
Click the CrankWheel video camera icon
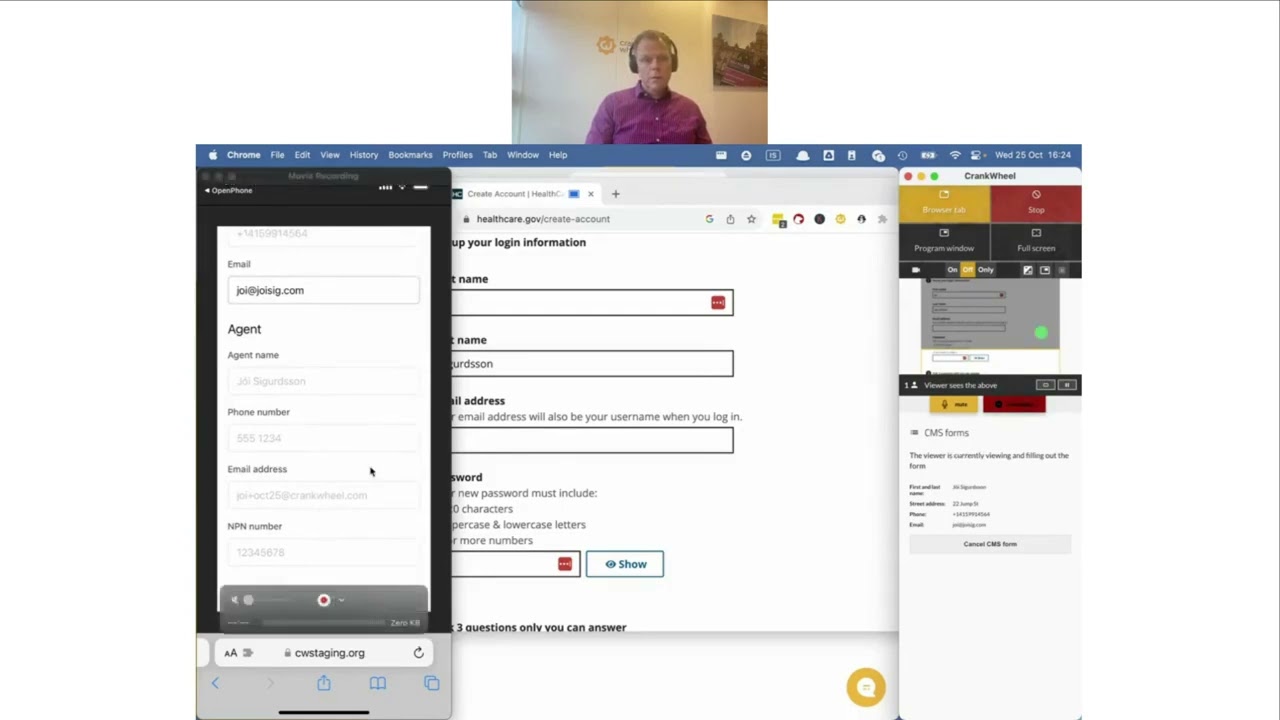point(916,270)
